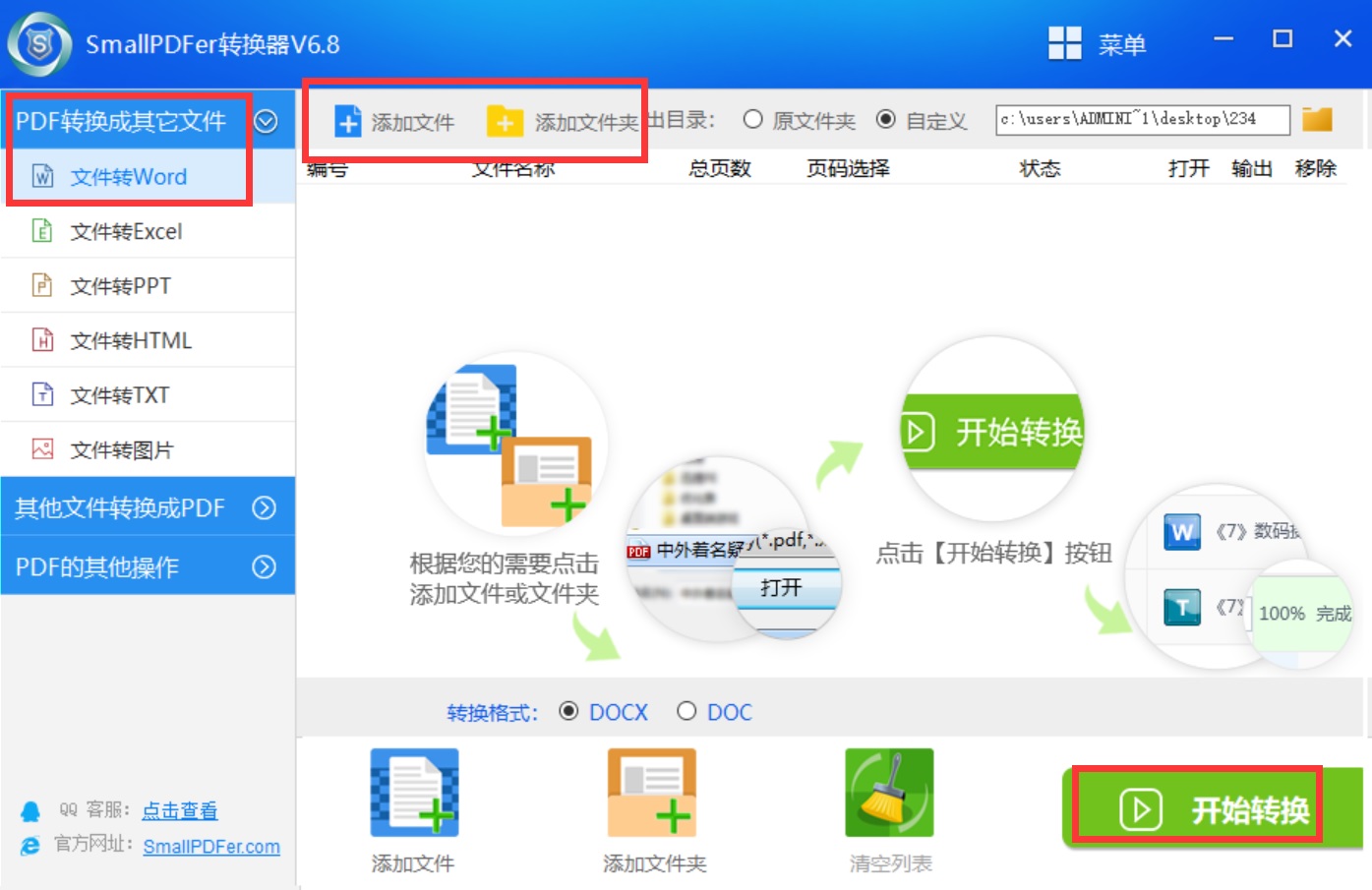Select 文件转Word in sidebar

tap(148, 177)
